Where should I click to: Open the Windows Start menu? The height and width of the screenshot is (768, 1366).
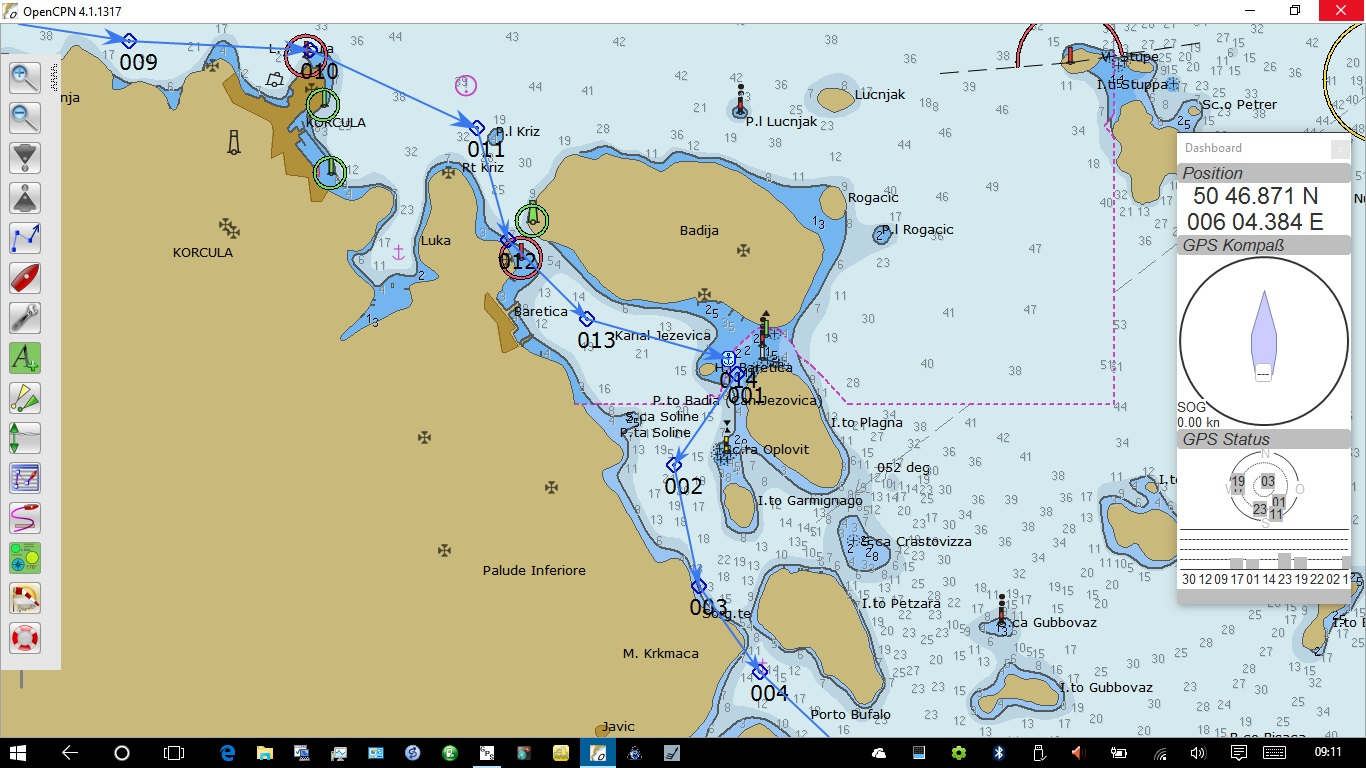pyautogui.click(x=18, y=752)
